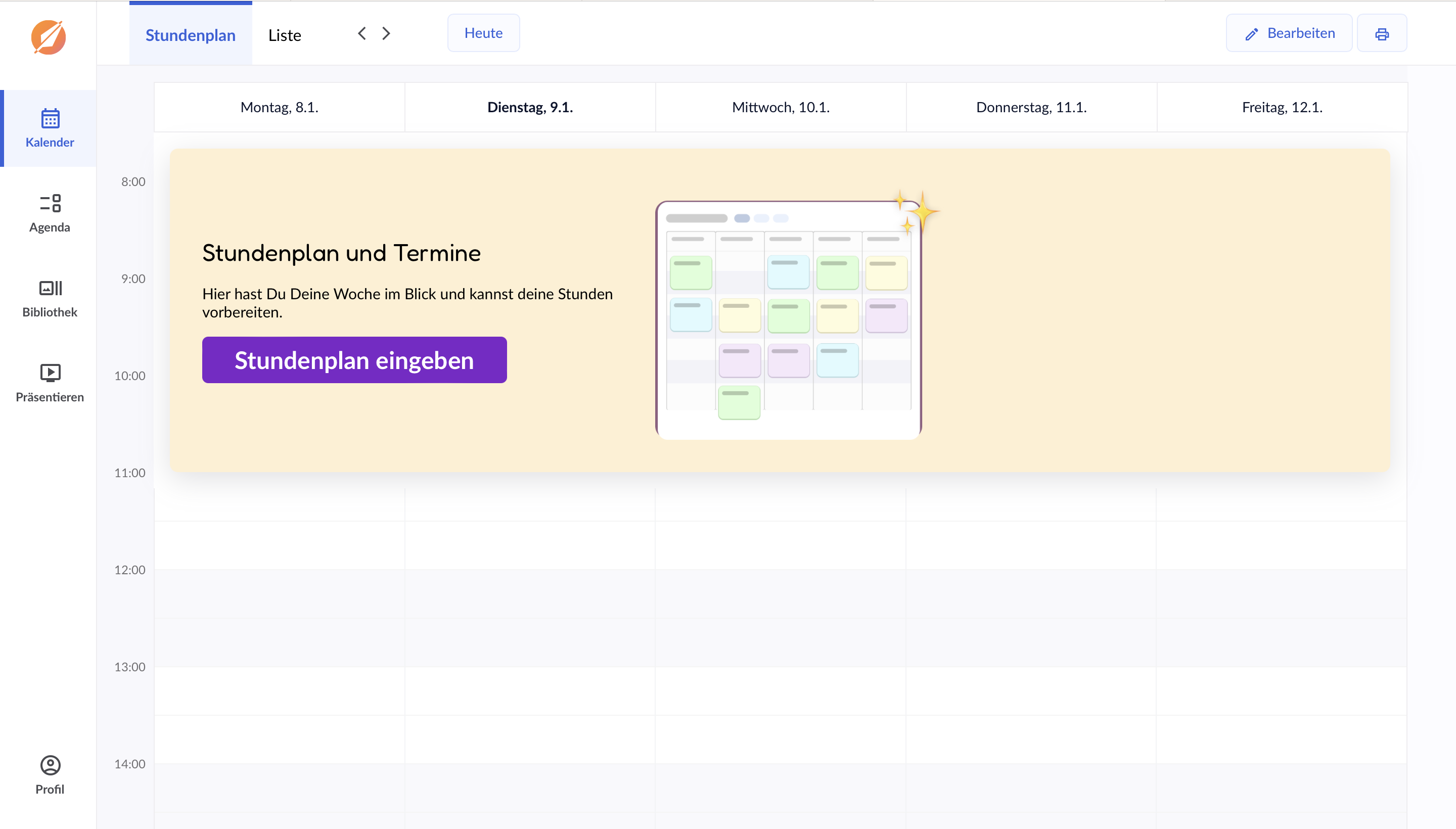Open the Kalender section in the sidebar
Viewport: 1456px width, 829px height.
tap(49, 128)
